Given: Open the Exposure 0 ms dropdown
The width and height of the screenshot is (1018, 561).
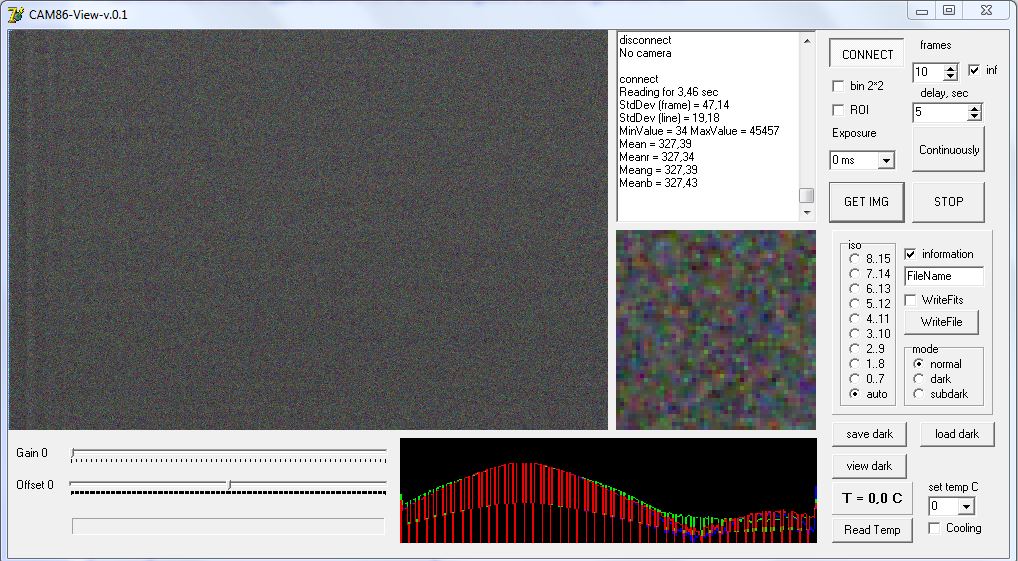Looking at the screenshot, I should (x=886, y=160).
